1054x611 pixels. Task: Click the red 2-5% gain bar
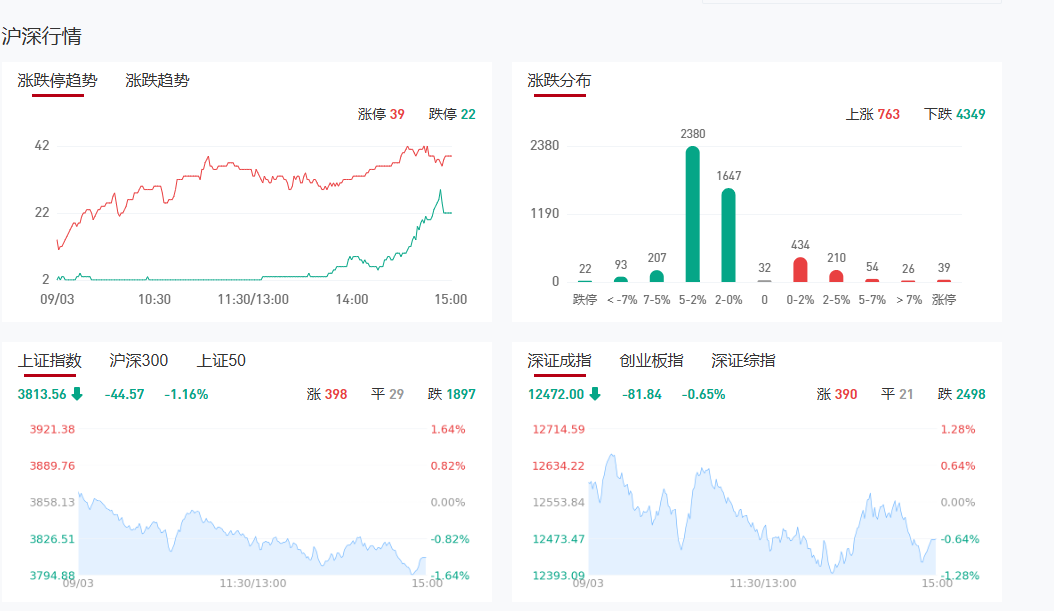tap(836, 276)
